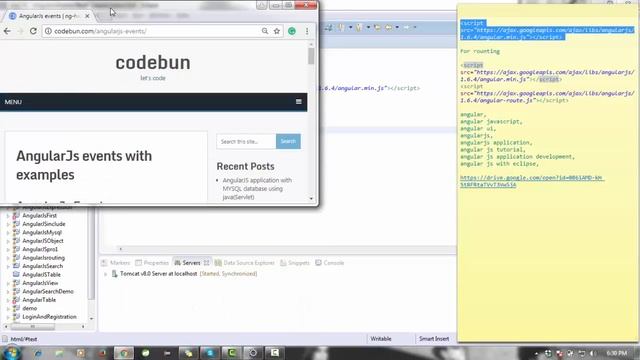Open Chrome's three-dot menu
640x360 pixels.
click(x=307, y=31)
